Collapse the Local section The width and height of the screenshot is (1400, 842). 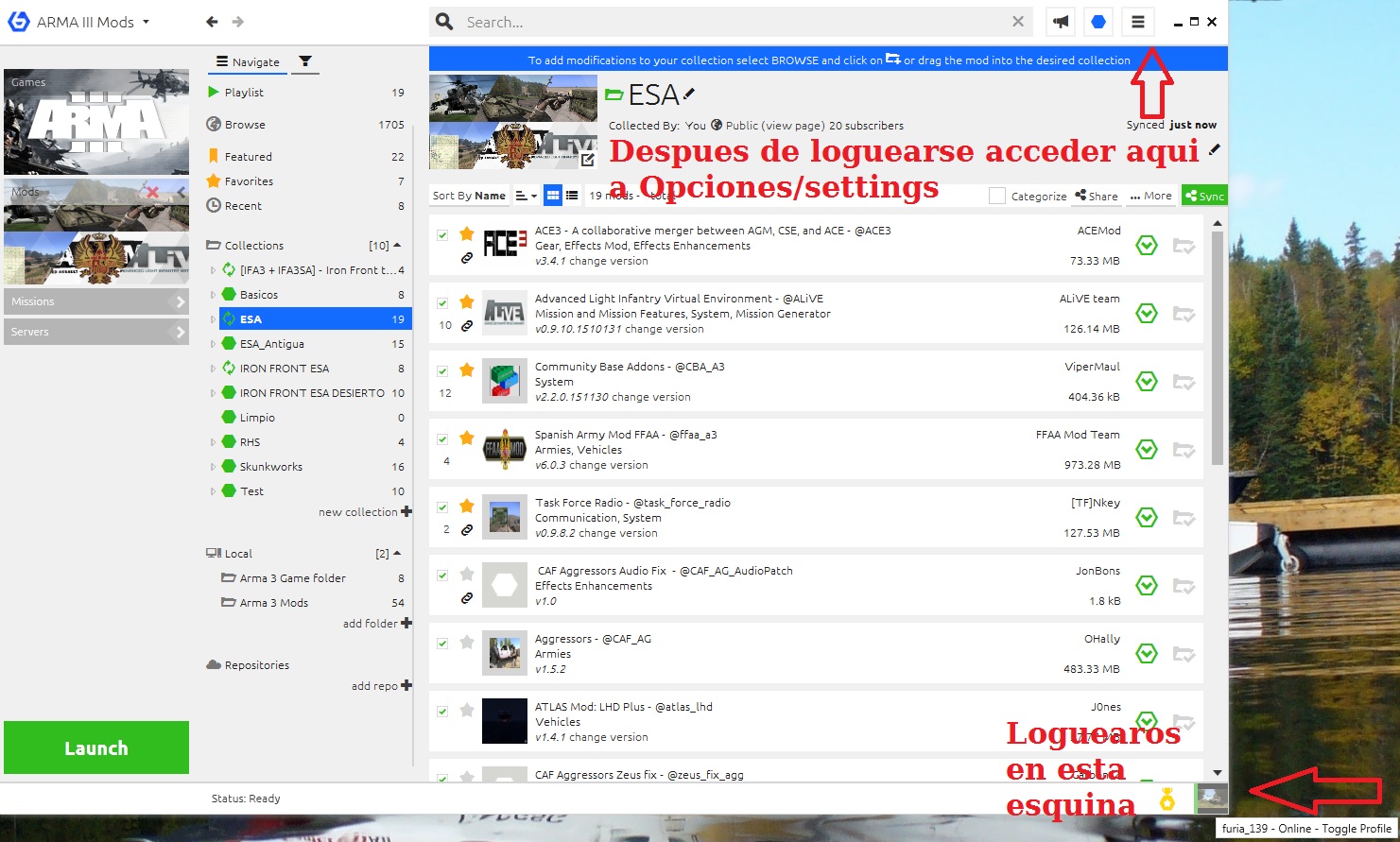pyautogui.click(x=397, y=553)
